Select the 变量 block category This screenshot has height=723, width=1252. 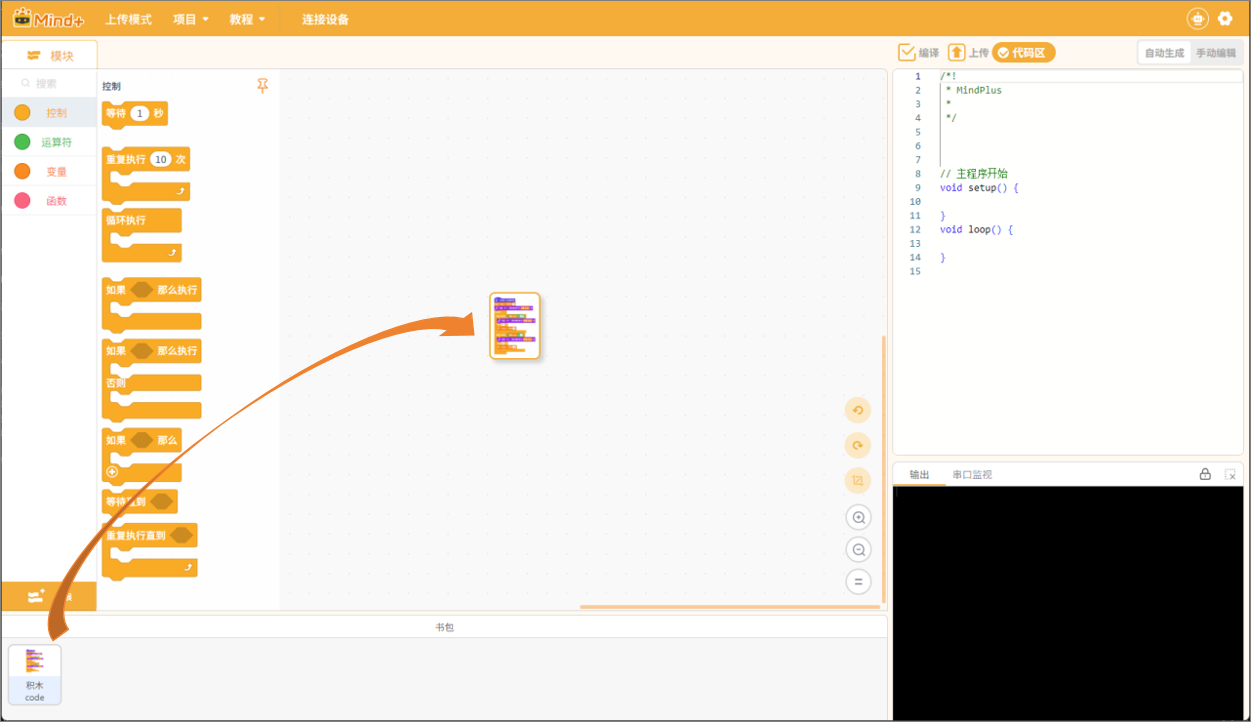pos(49,172)
